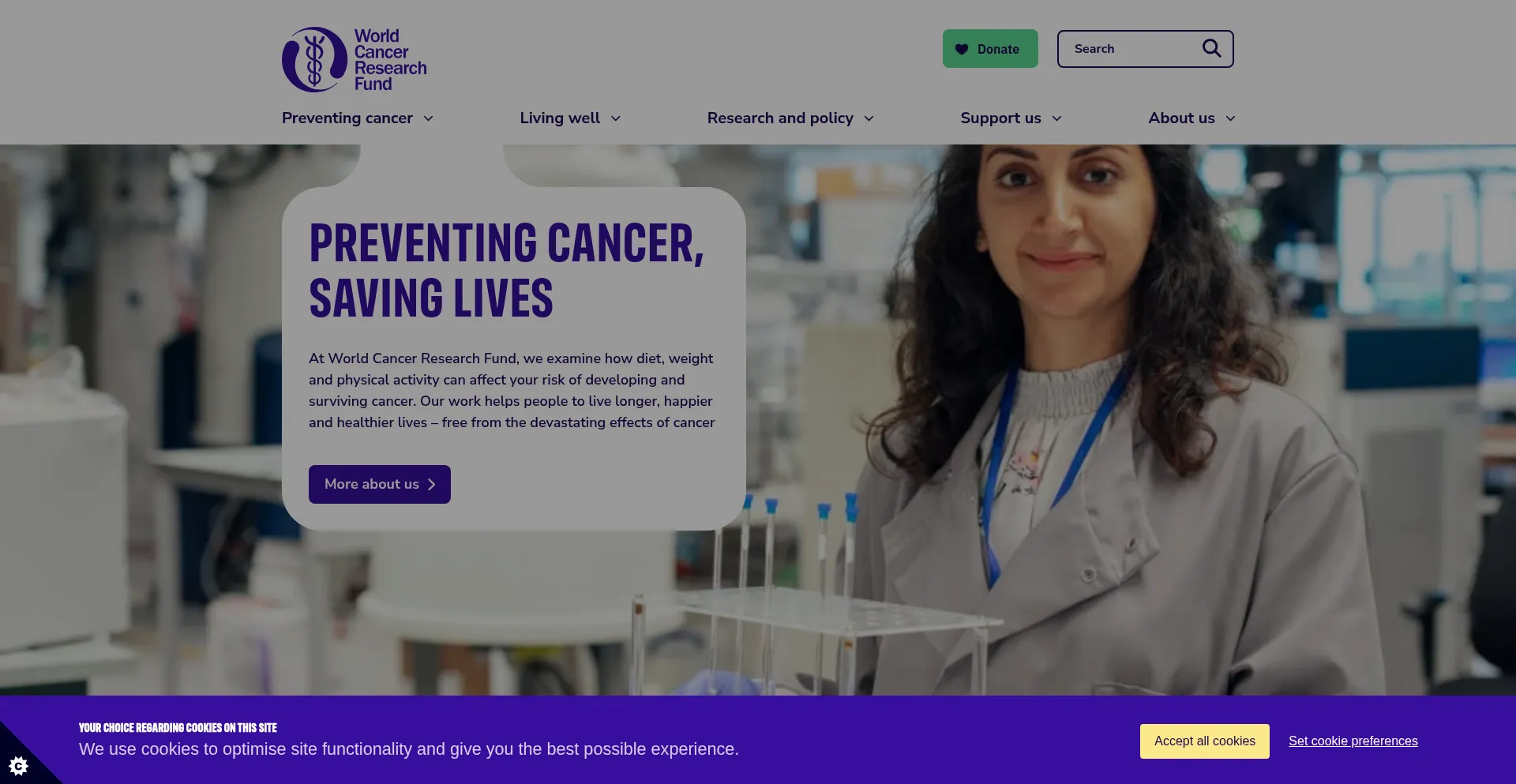Open Set cookie preferences link
This screenshot has width=1516, height=784.
coord(1353,741)
